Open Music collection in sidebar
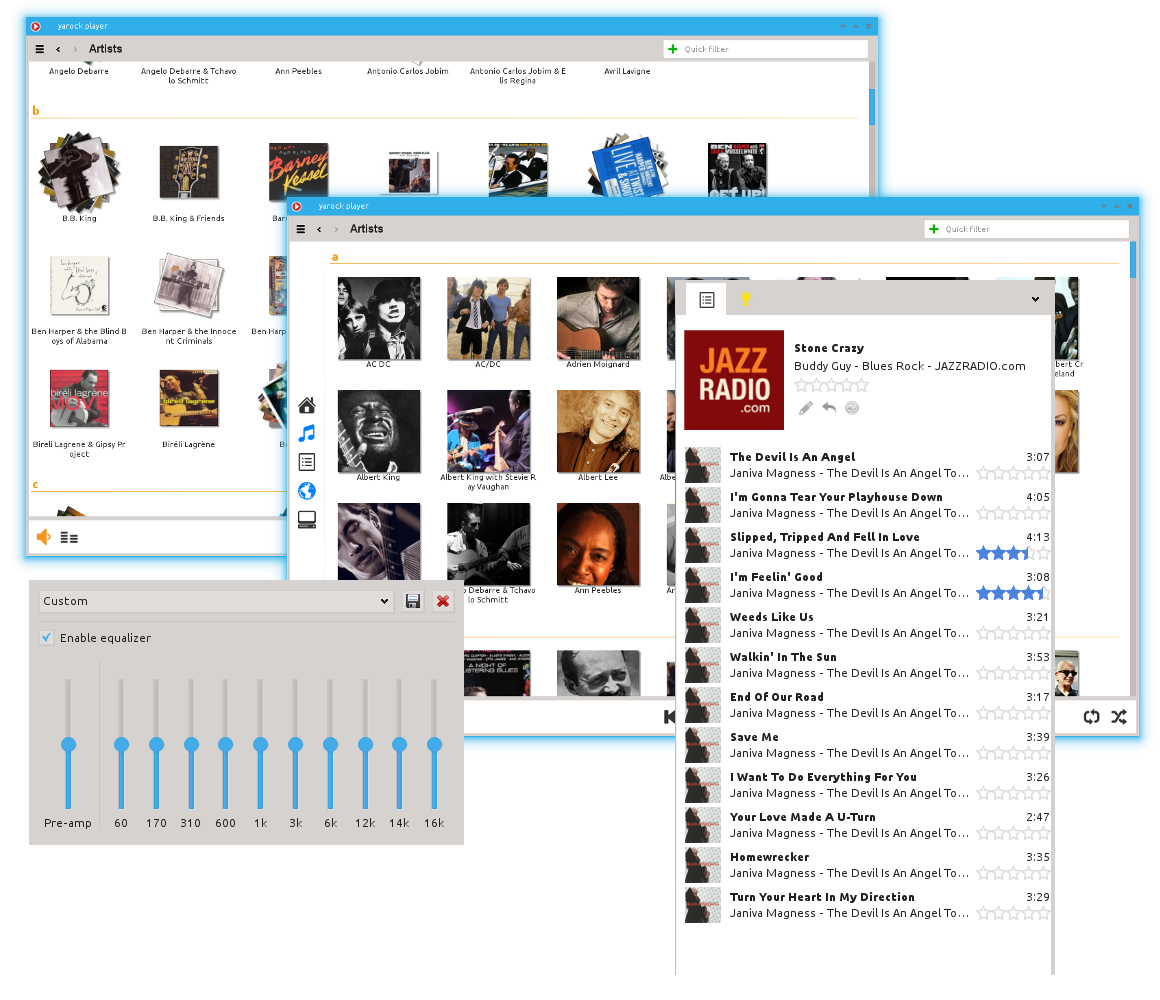This screenshot has width=1160, height=1000. pos(307,433)
